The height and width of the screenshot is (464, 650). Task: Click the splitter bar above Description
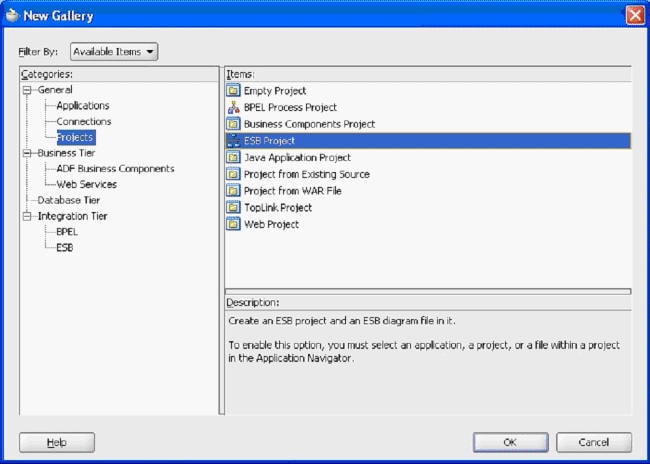(x=428, y=292)
